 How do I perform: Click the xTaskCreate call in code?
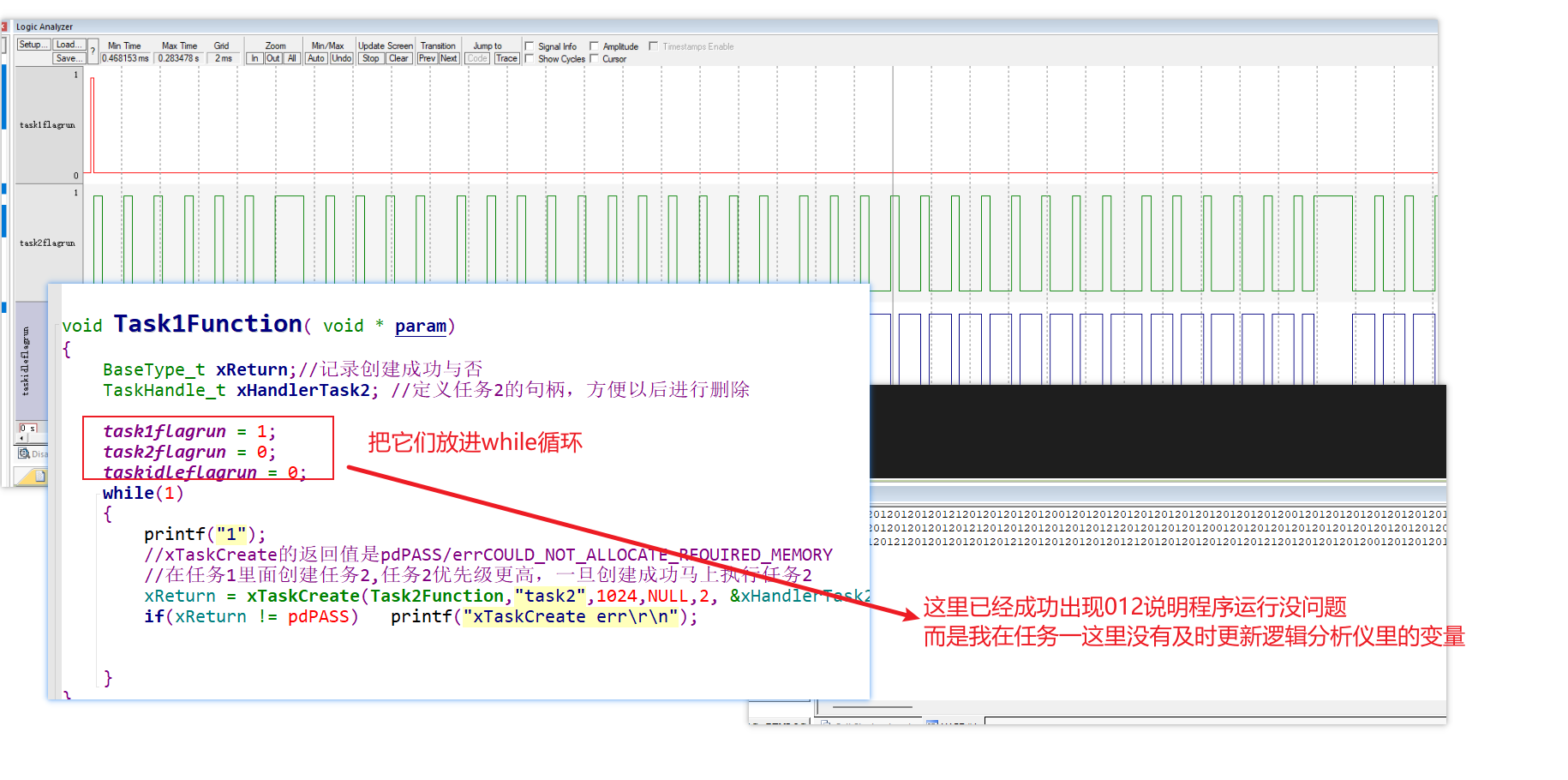click(x=303, y=596)
